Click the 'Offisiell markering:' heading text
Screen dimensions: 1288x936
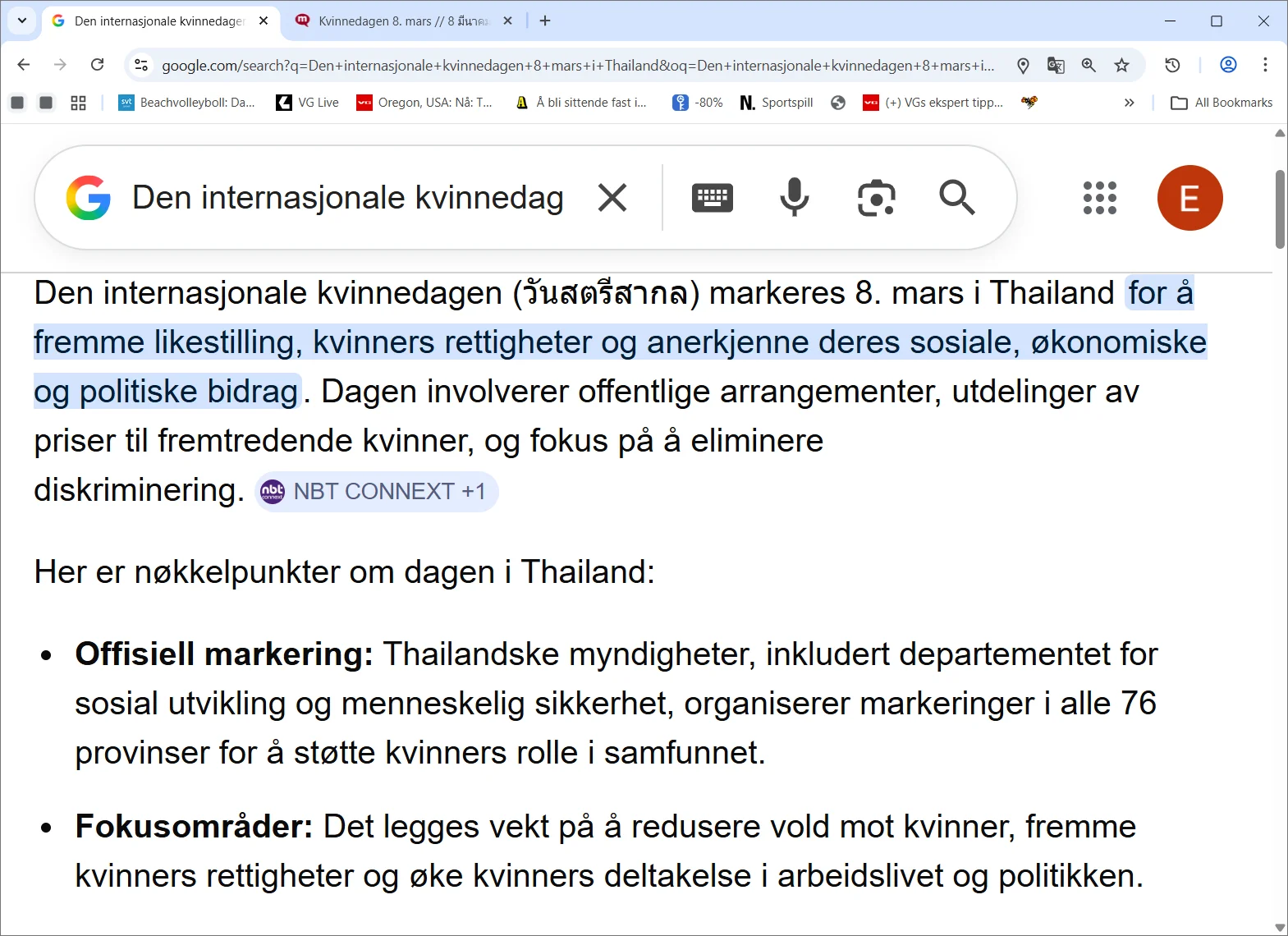tap(224, 654)
